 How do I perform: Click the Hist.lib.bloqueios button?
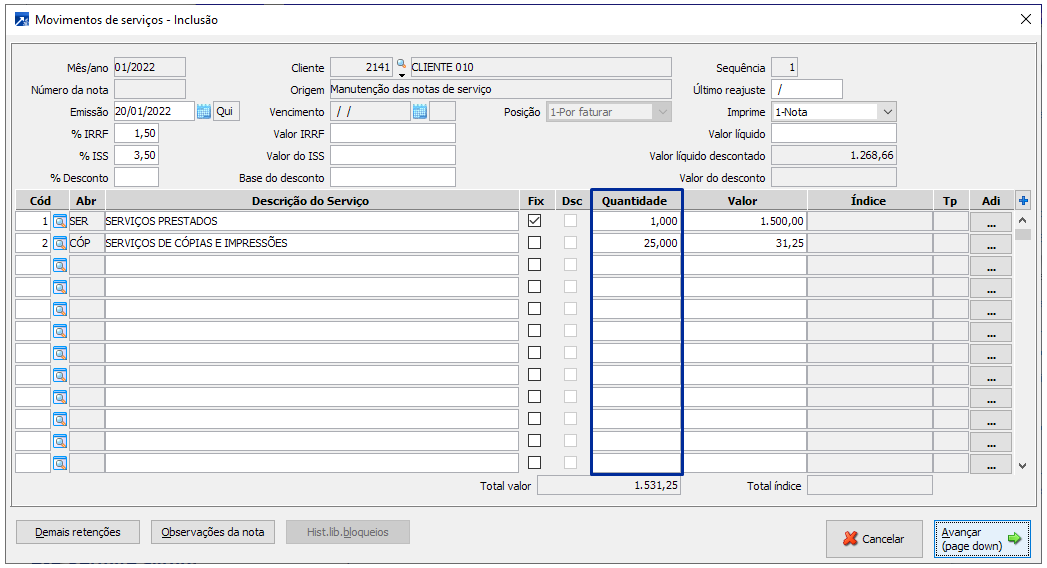click(x=348, y=532)
